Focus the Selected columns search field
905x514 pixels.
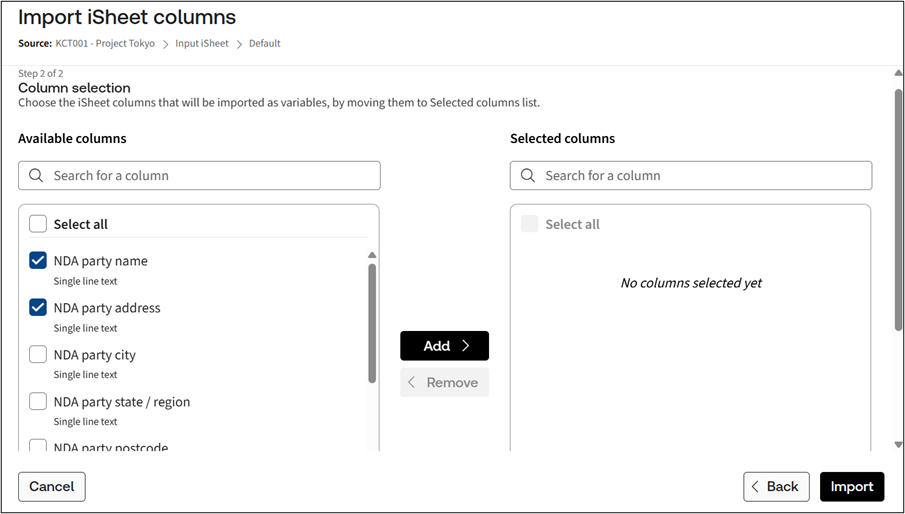point(700,176)
